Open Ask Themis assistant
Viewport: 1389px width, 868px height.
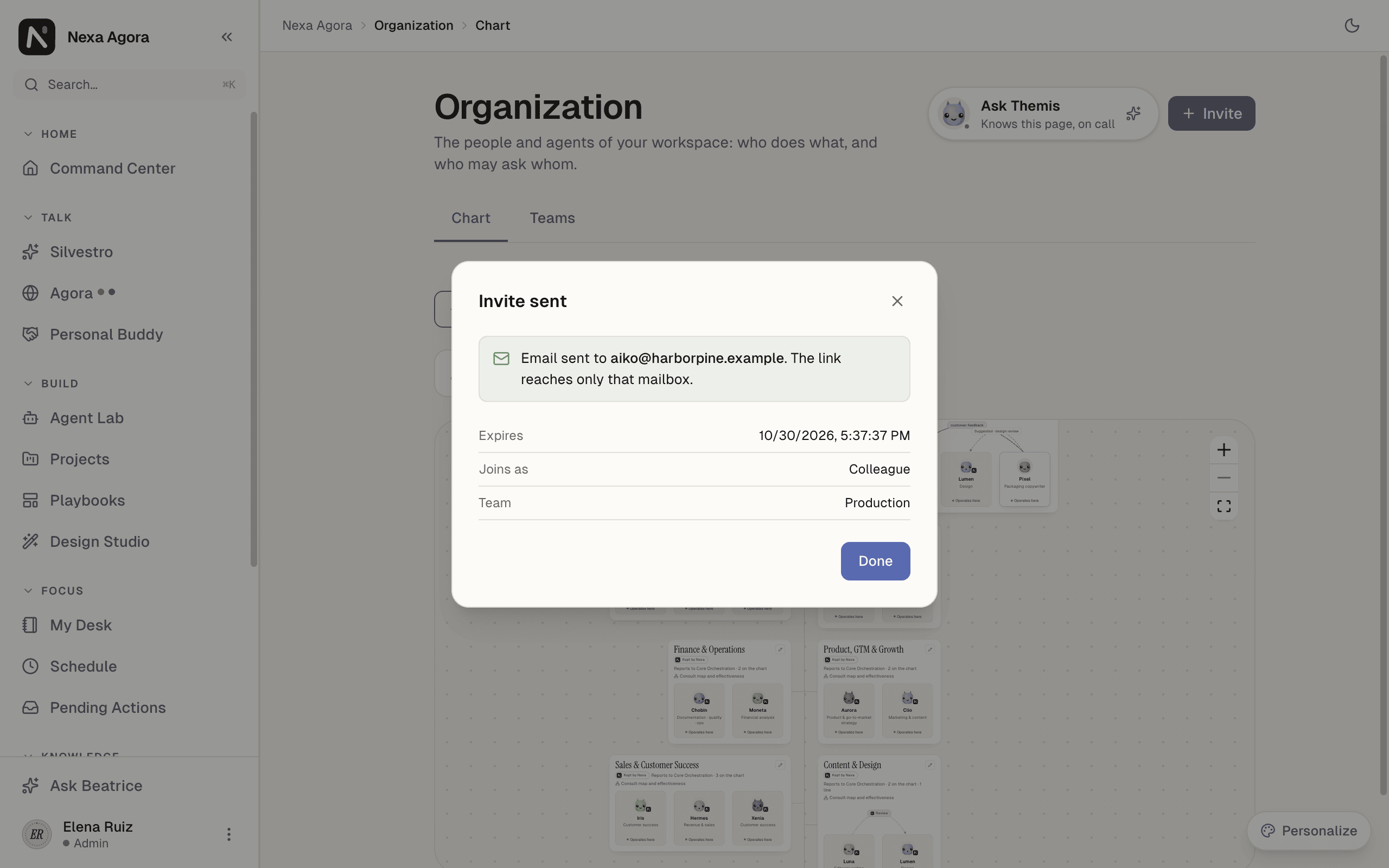(1043, 114)
